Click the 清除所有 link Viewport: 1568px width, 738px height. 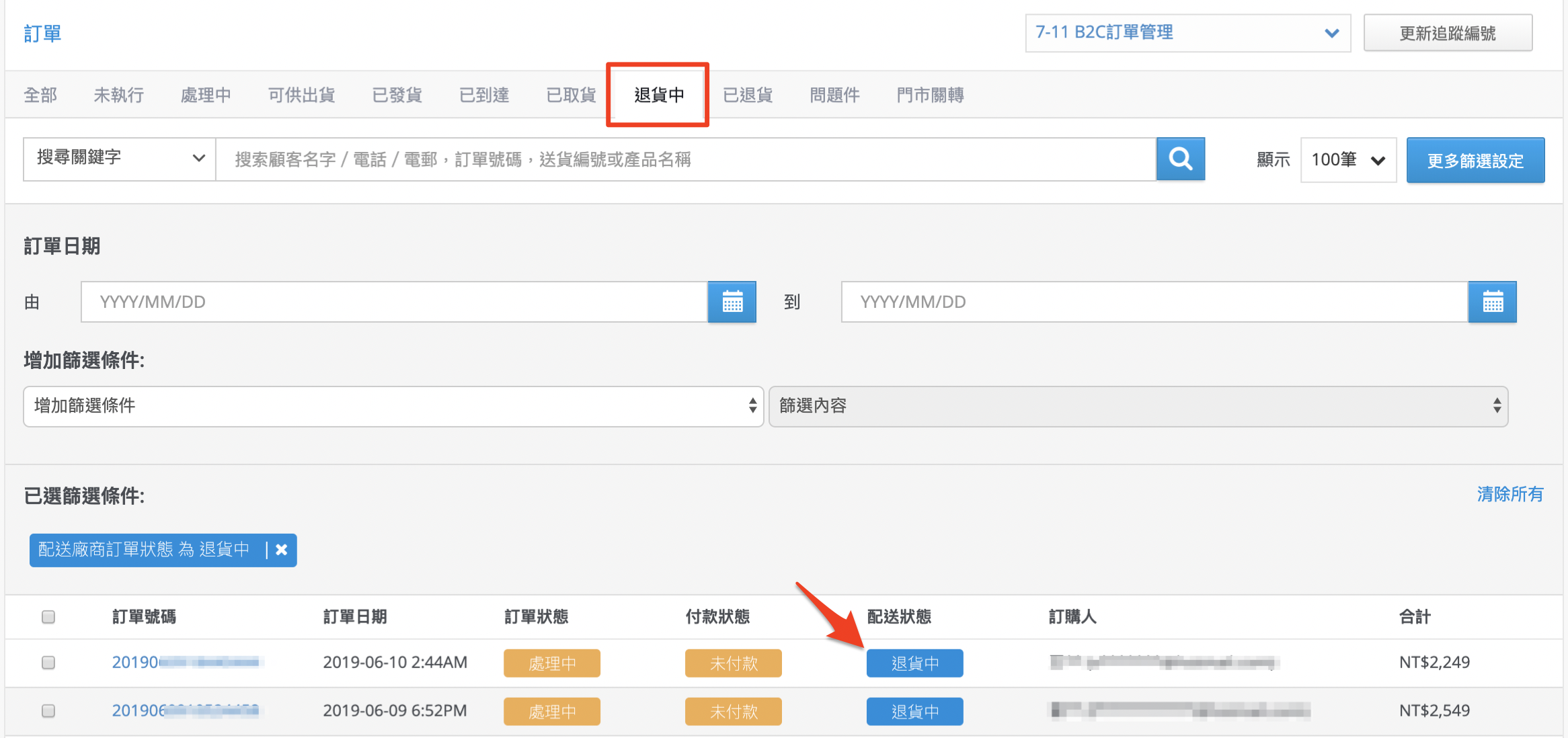pos(1510,494)
